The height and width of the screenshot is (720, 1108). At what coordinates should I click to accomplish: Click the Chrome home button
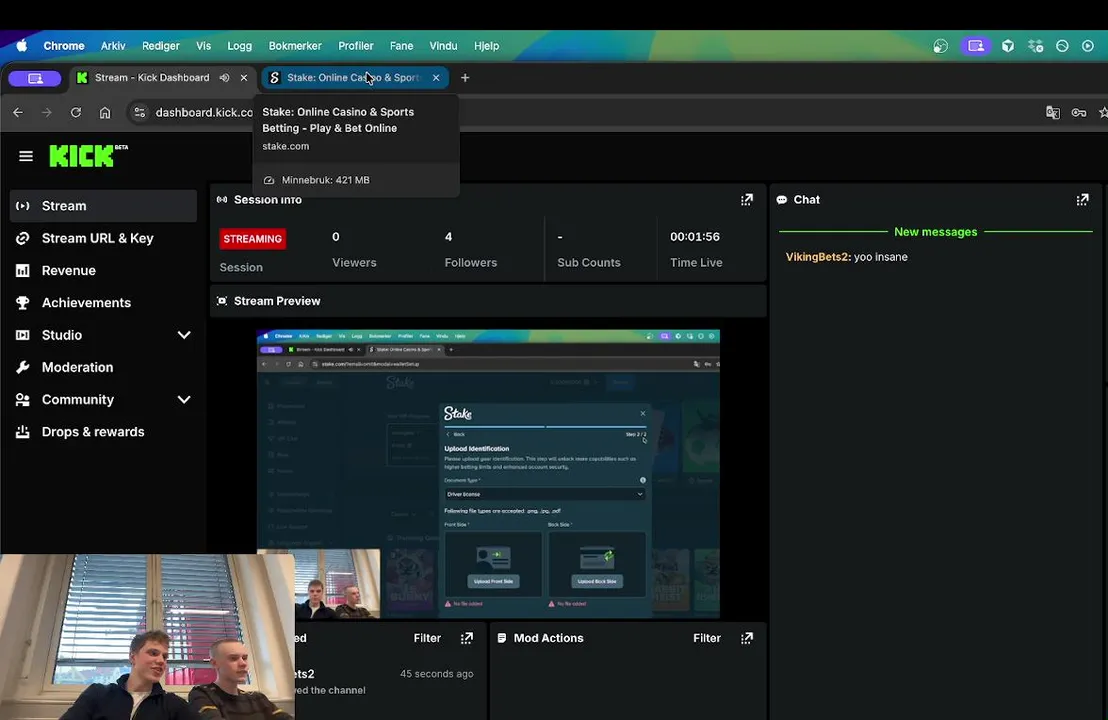pyautogui.click(x=105, y=112)
